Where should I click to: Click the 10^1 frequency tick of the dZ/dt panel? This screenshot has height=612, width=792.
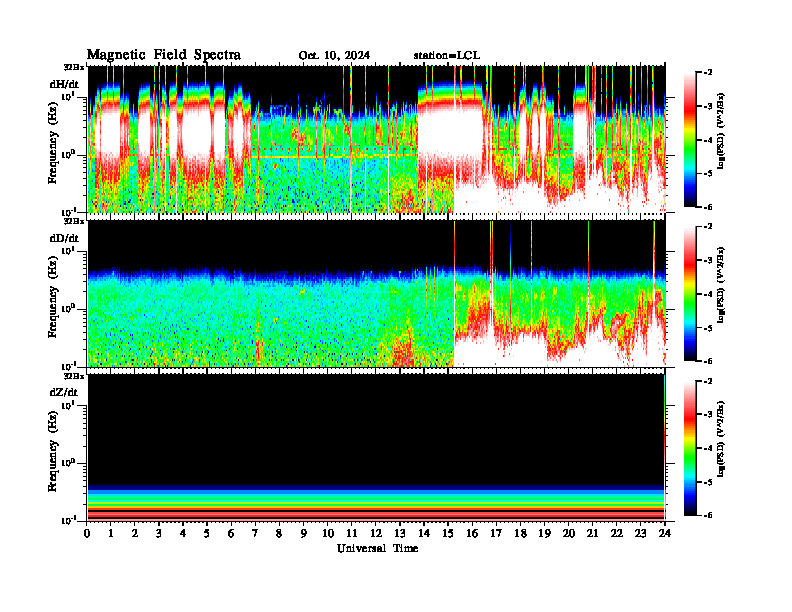(x=68, y=404)
